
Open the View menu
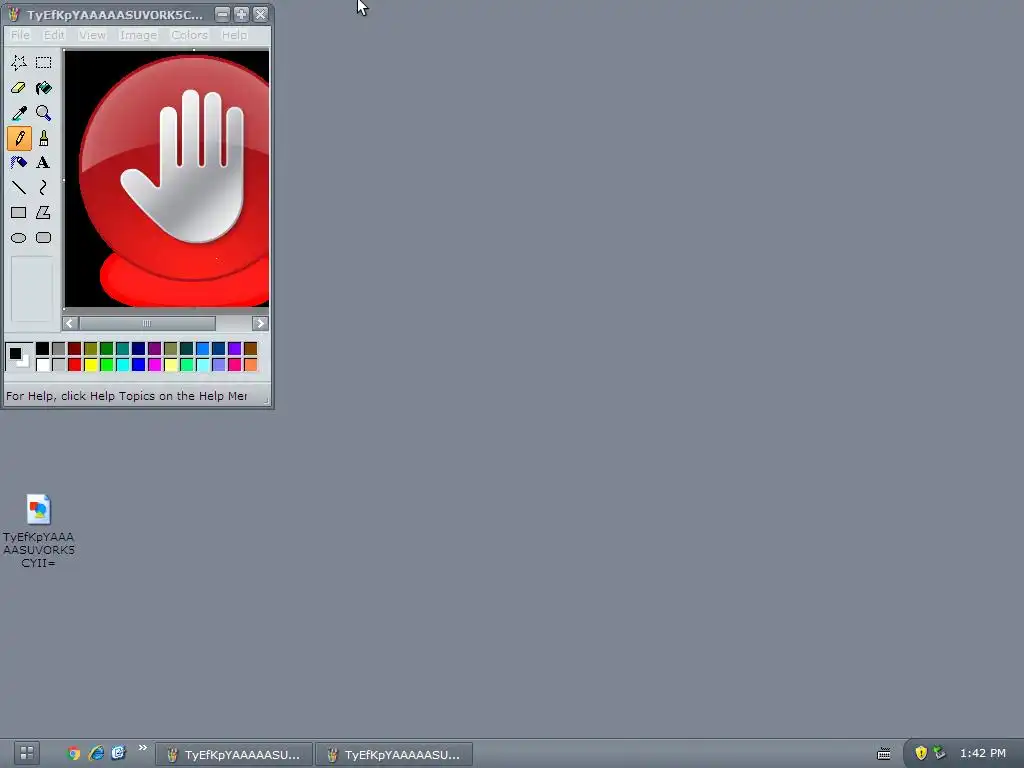[x=92, y=35]
